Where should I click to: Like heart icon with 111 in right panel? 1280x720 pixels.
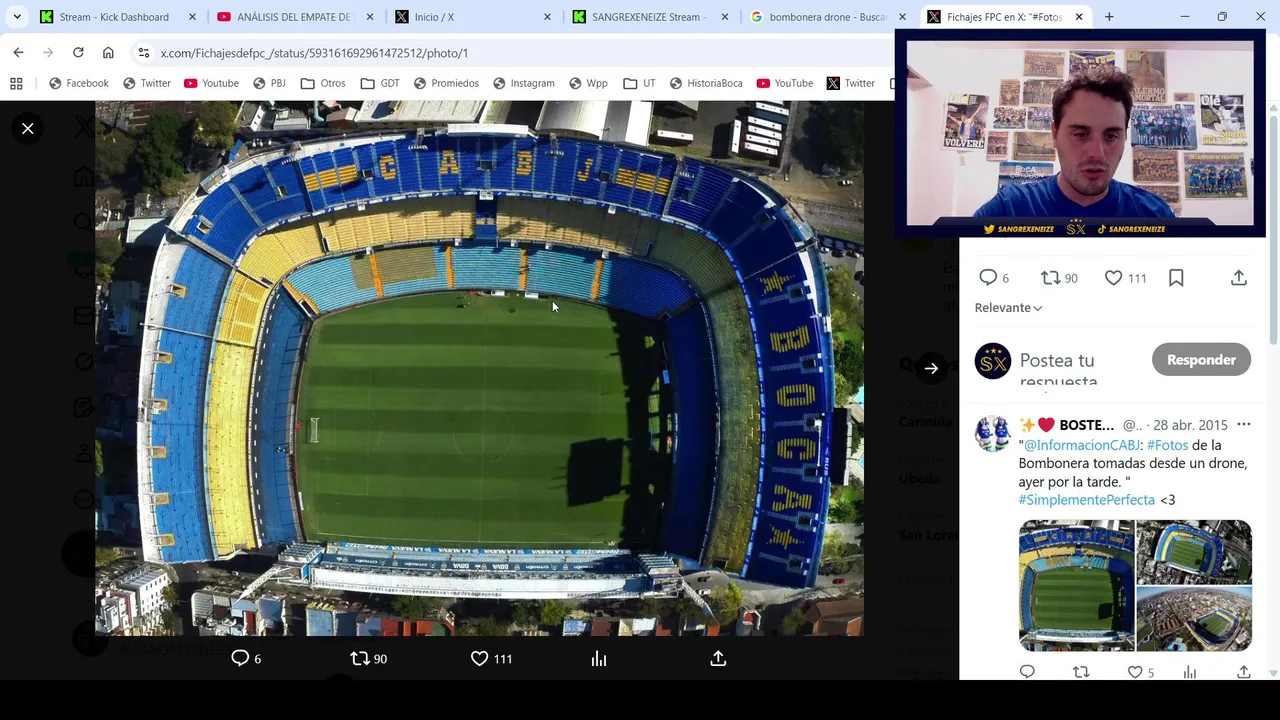pyautogui.click(x=1113, y=277)
